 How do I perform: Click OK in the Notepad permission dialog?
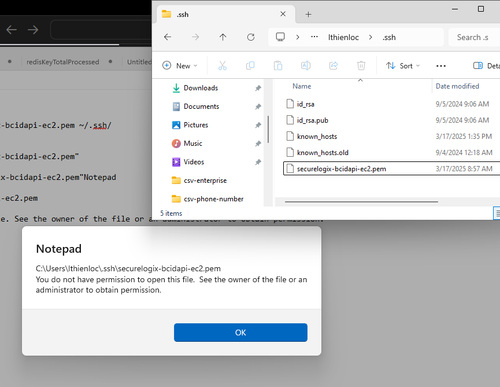pos(240,332)
